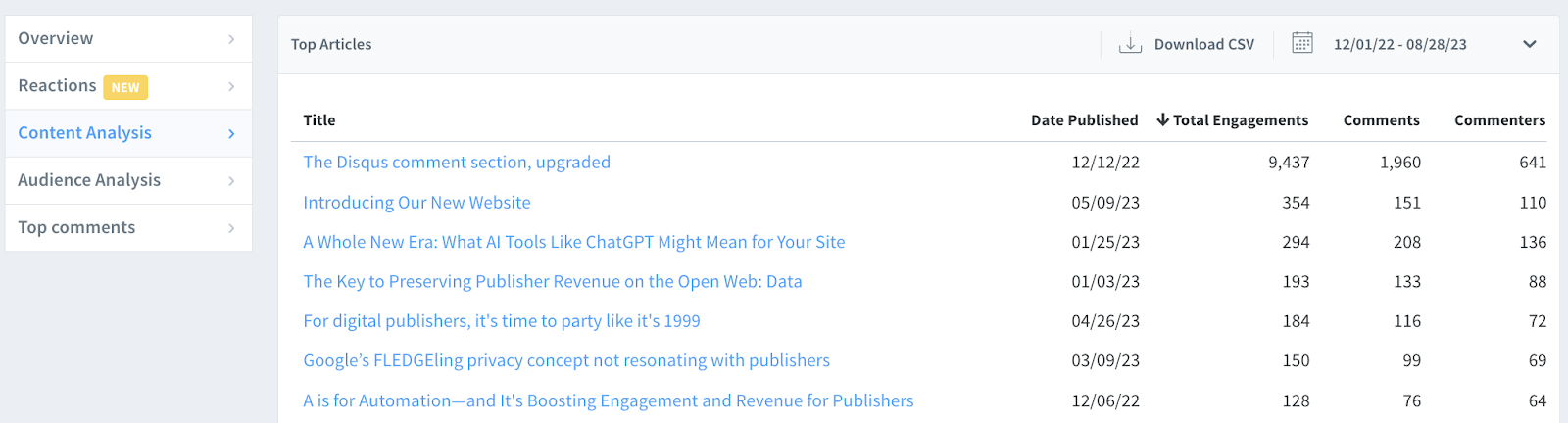Click the NEW badge next to Reactions
Image resolution: width=1568 pixels, height=423 pixels.
[125, 87]
